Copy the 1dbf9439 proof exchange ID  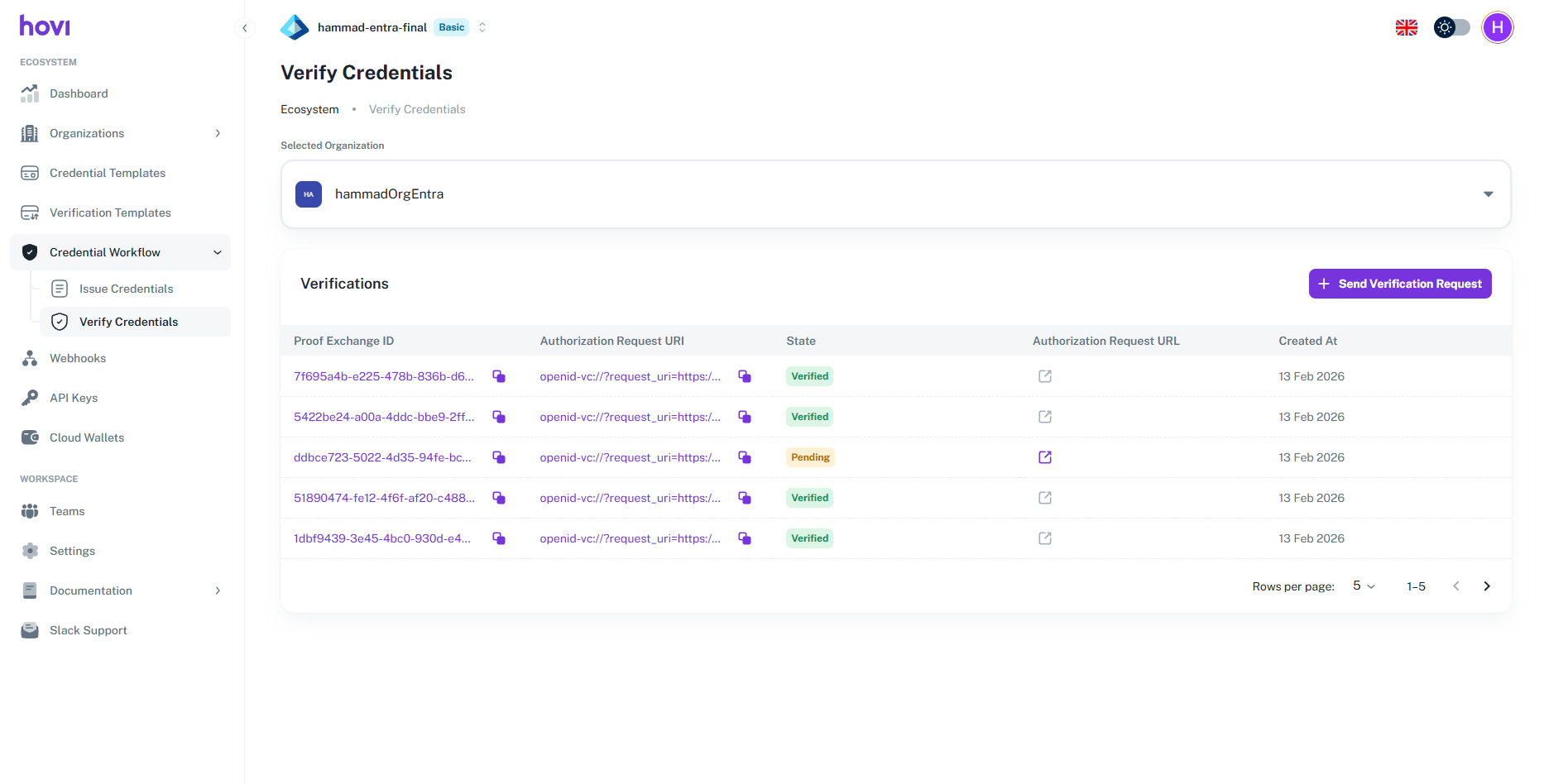pos(499,538)
